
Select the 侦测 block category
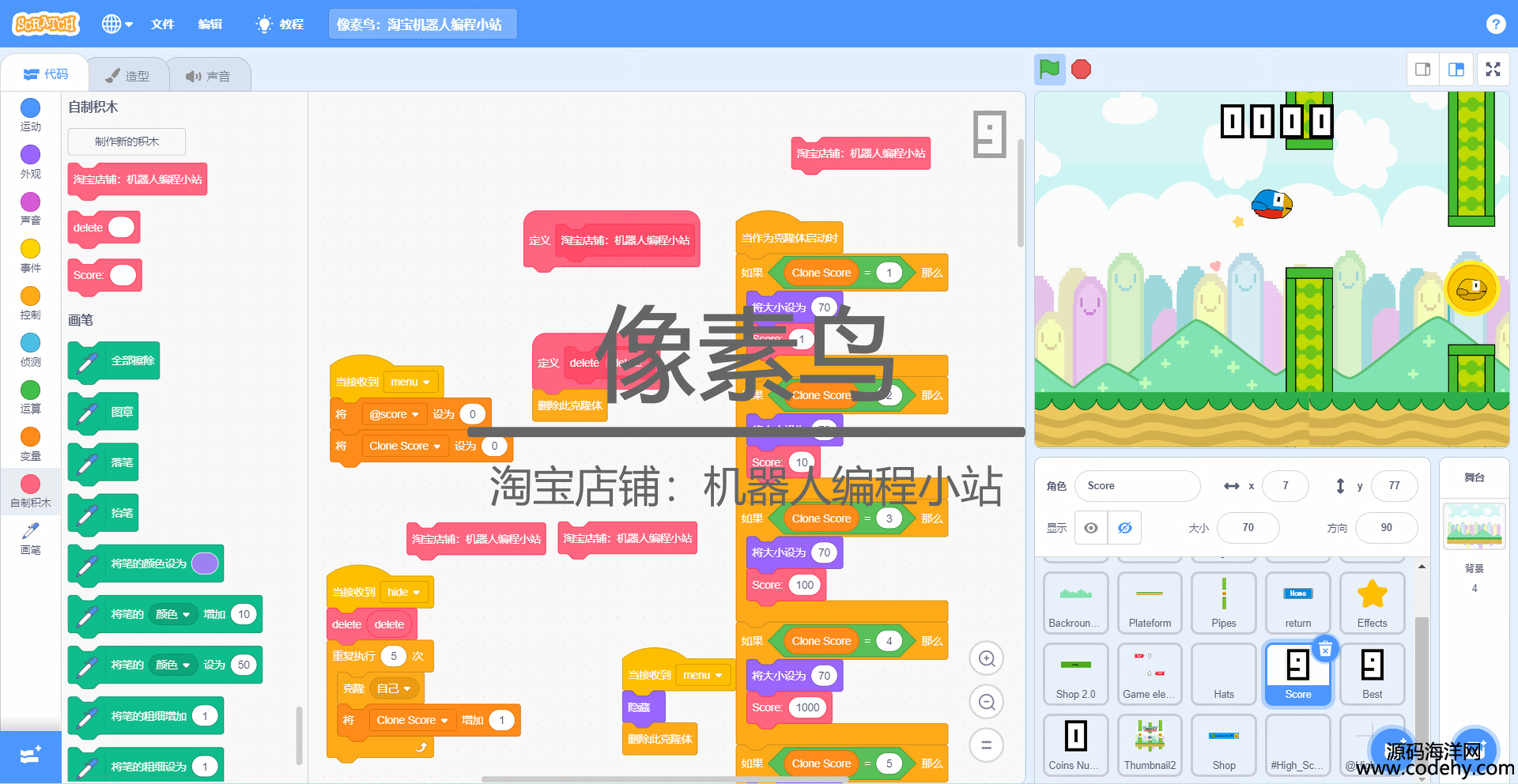click(30, 349)
